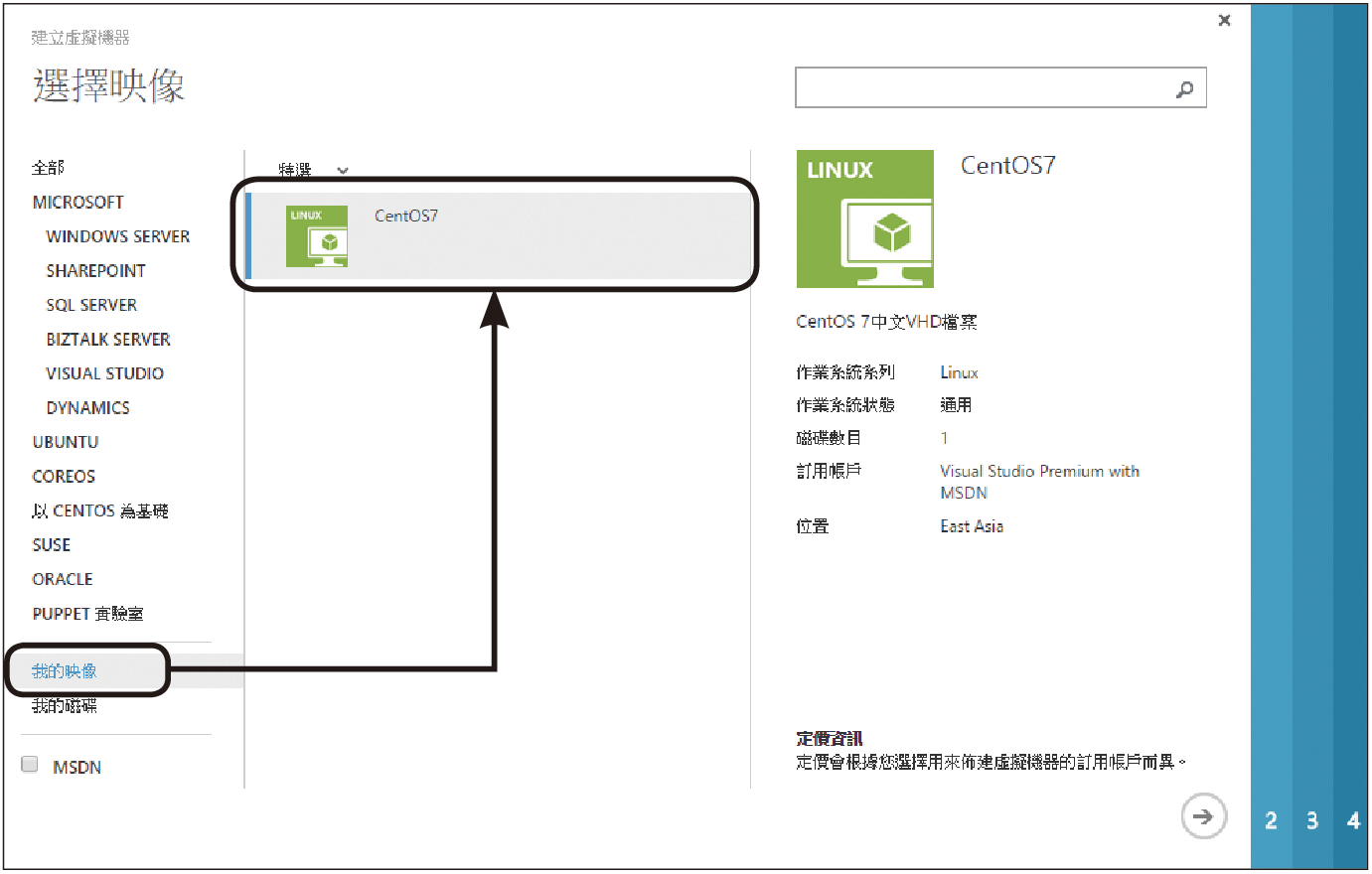This screenshot has width=1372, height=874.
Task: Click the CentOS7 title in details pane
Action: coord(1007,166)
